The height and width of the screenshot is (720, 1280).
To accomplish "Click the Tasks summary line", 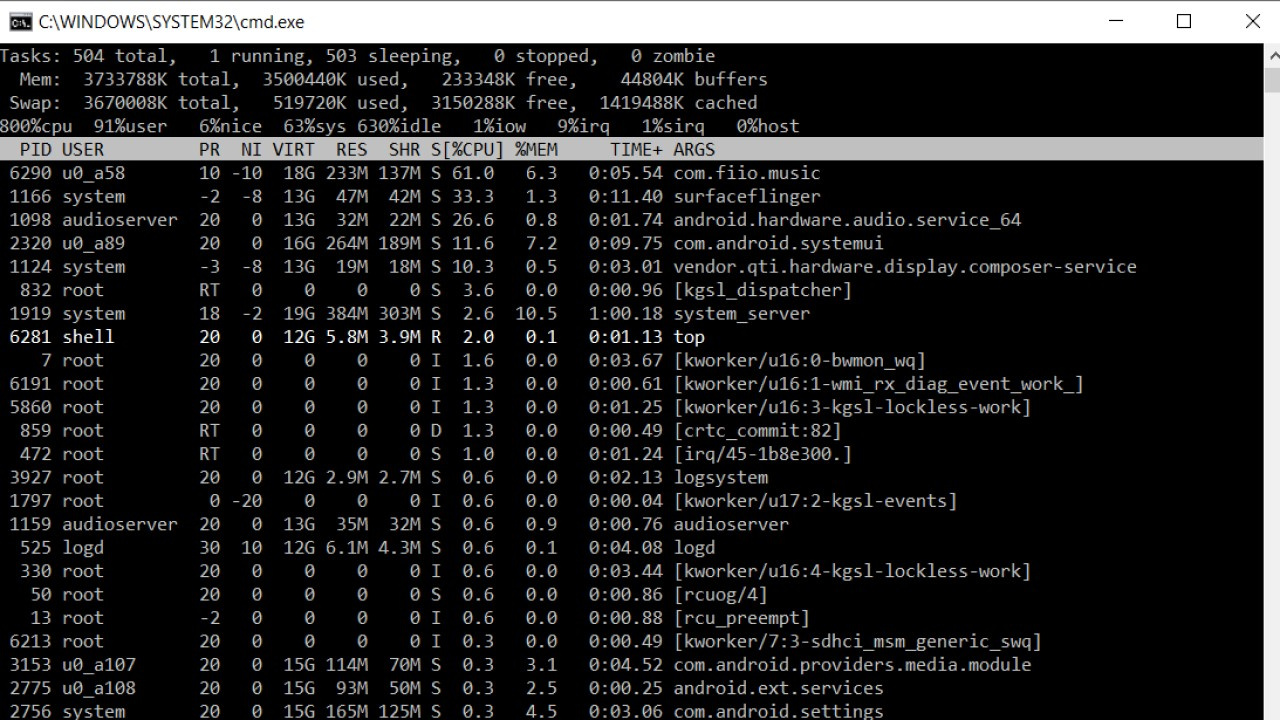I will (x=357, y=56).
